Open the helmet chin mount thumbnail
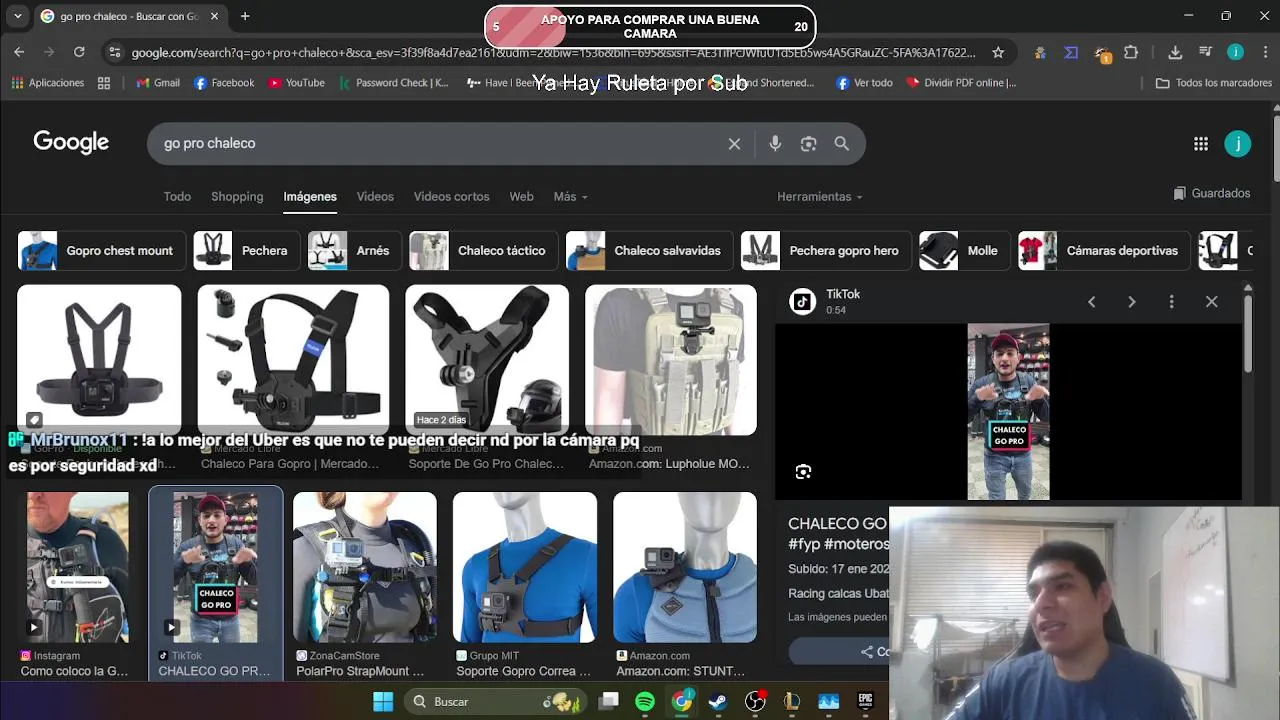The width and height of the screenshot is (1280, 720). point(487,360)
